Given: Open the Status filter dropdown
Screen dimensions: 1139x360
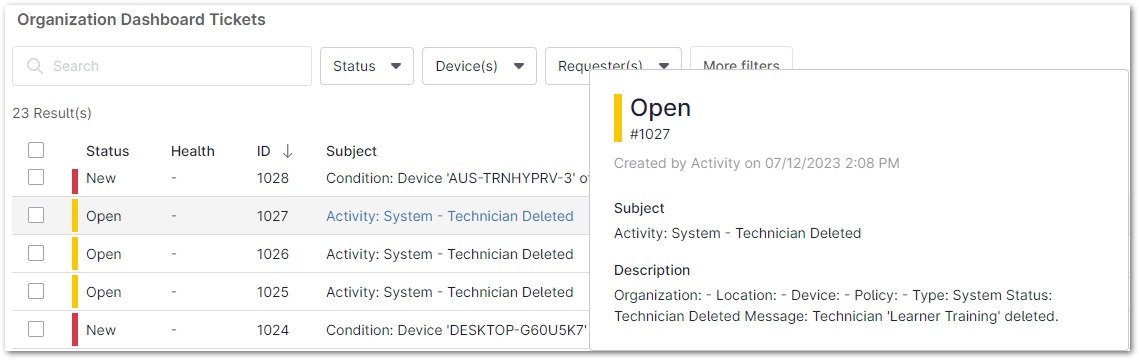Looking at the screenshot, I should 367,66.
